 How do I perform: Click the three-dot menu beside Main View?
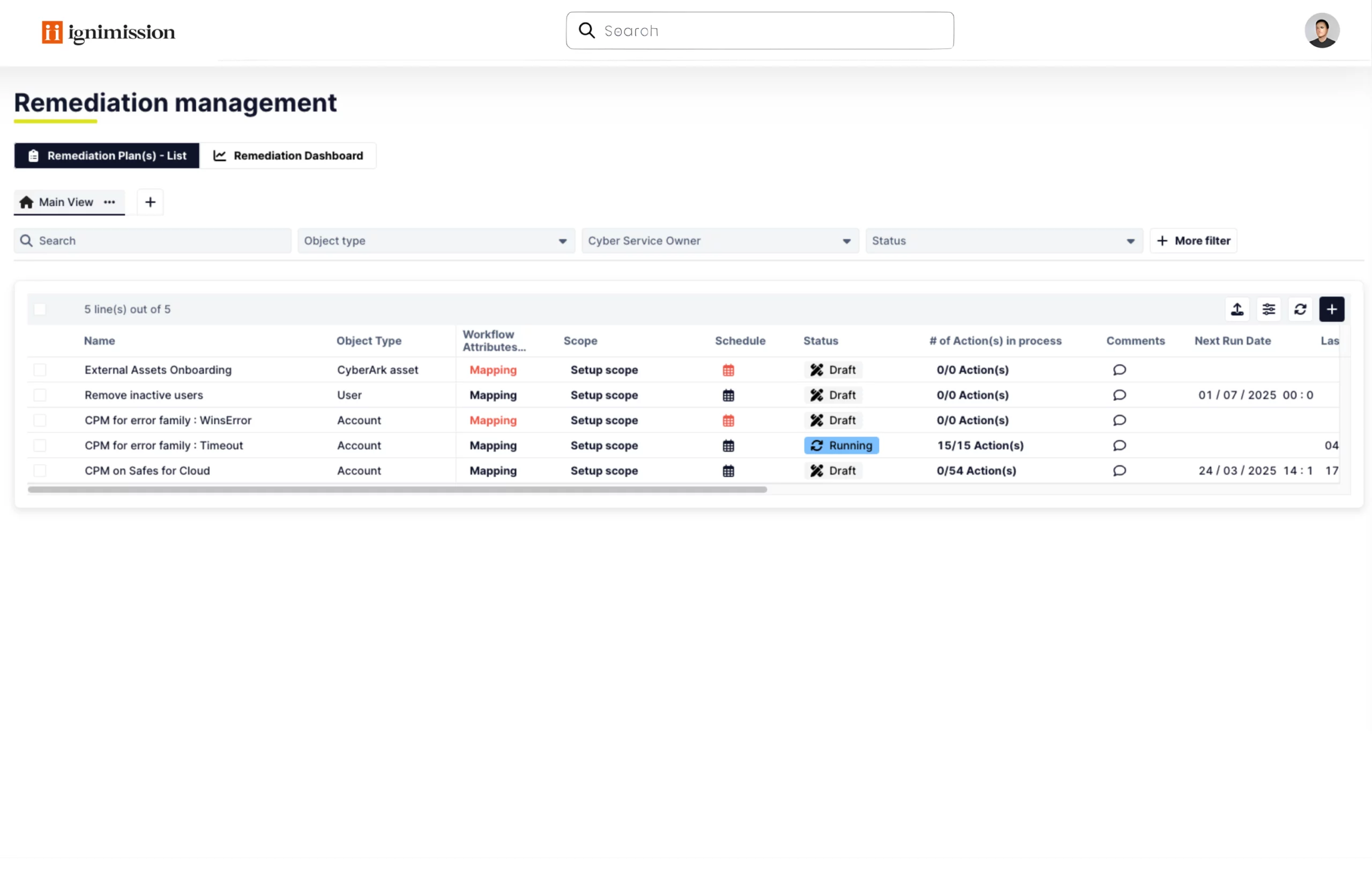tap(109, 202)
